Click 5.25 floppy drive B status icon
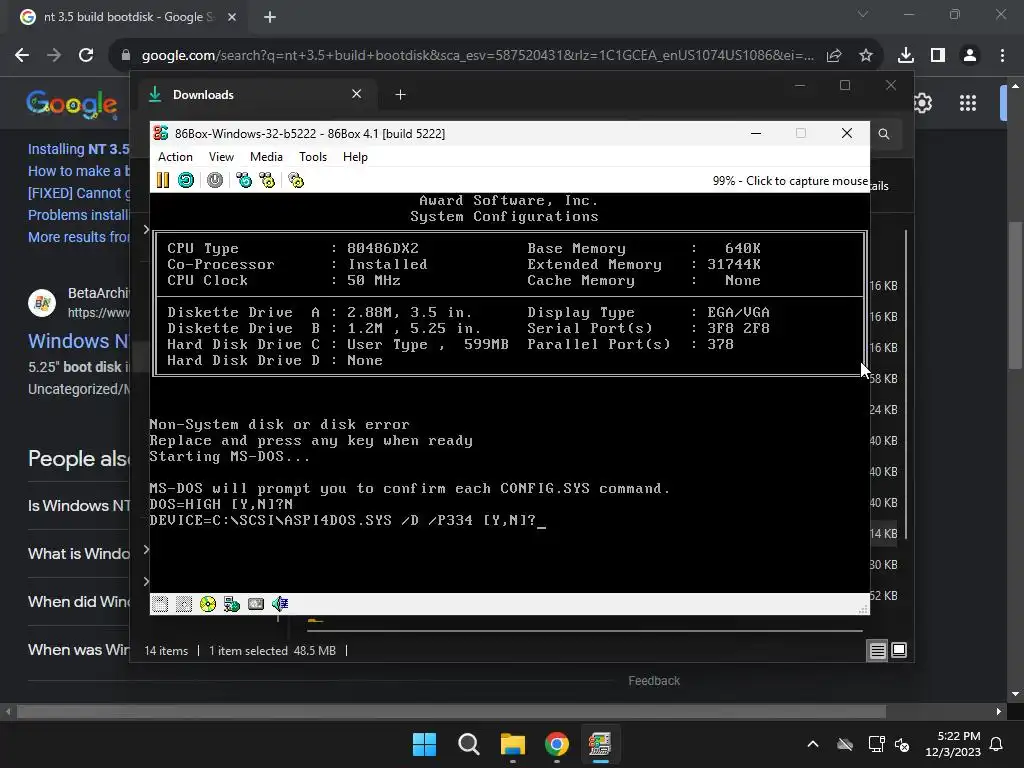The width and height of the screenshot is (1024, 768). click(184, 604)
